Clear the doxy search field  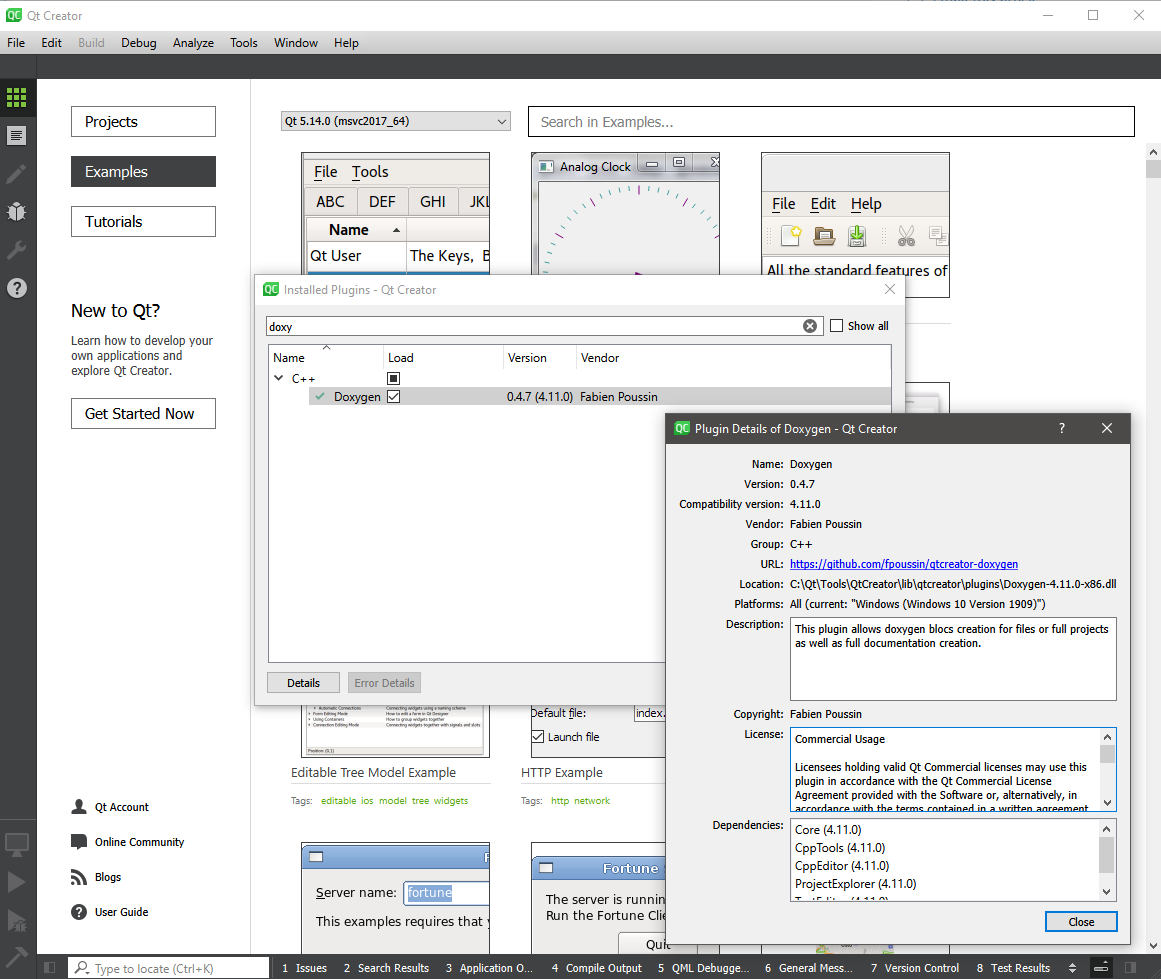[810, 325]
